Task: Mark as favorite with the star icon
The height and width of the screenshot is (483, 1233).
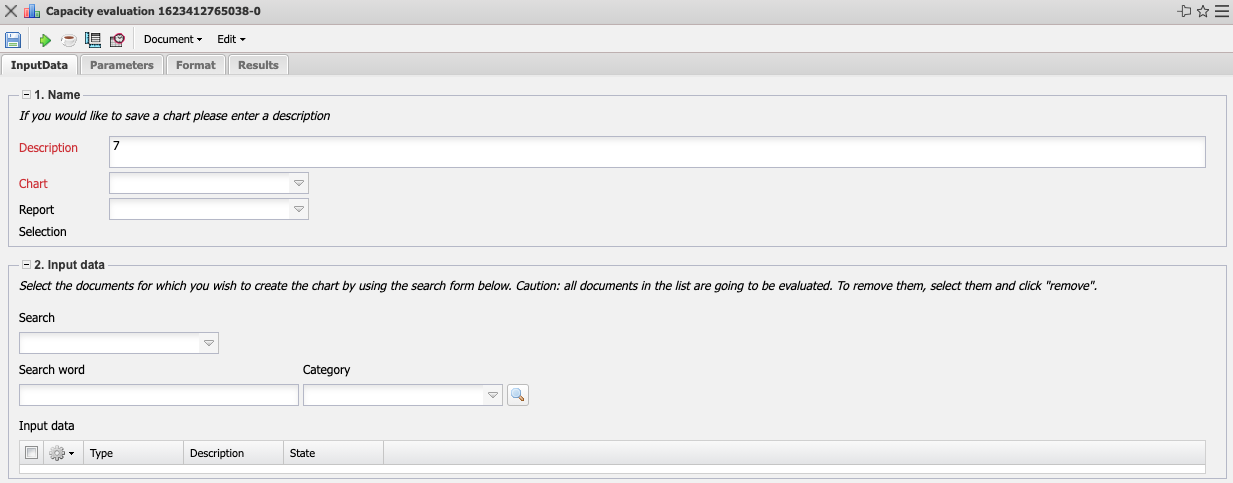Action: [1203, 11]
